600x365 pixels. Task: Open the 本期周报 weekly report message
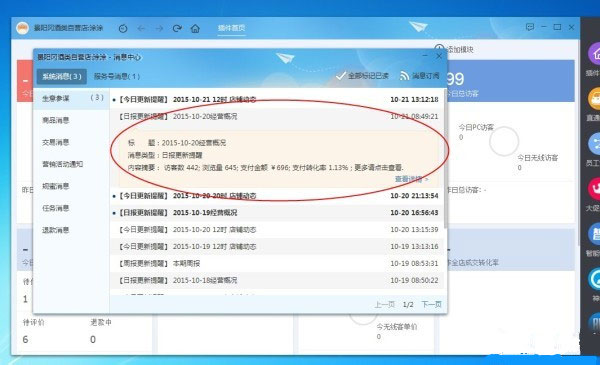pos(276,263)
